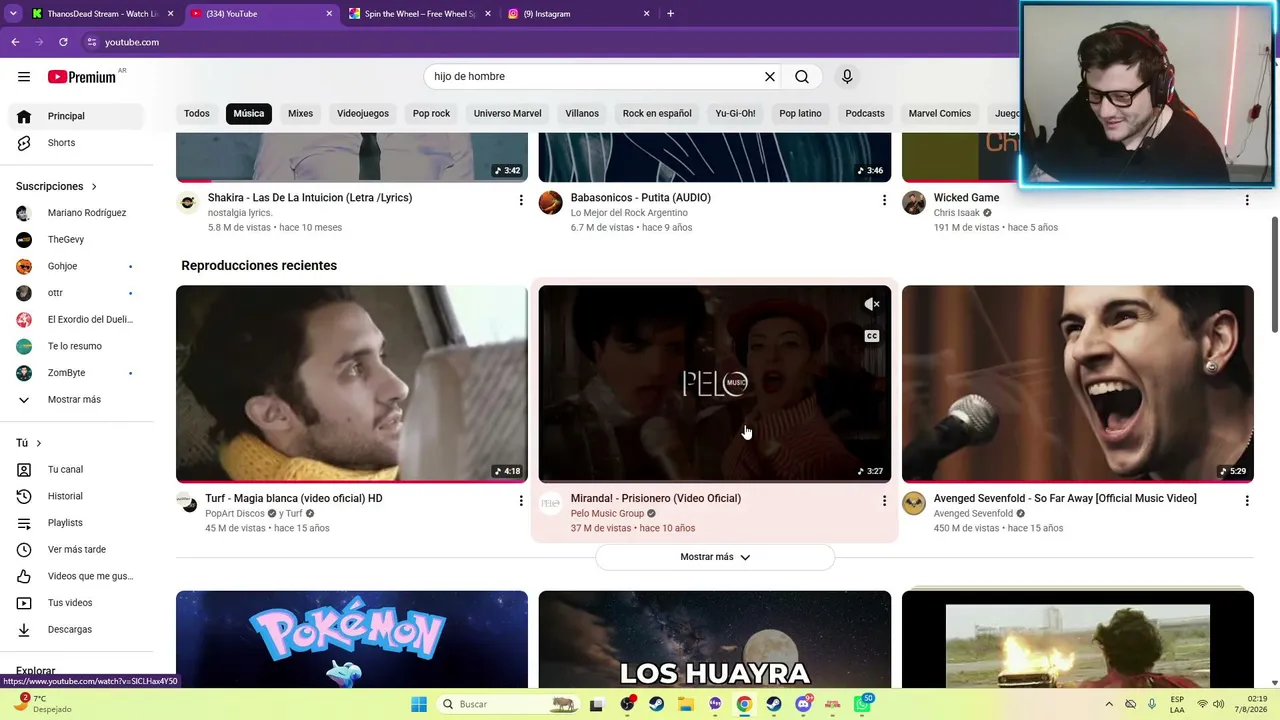Open Tu canal in sidebar

click(x=78, y=470)
